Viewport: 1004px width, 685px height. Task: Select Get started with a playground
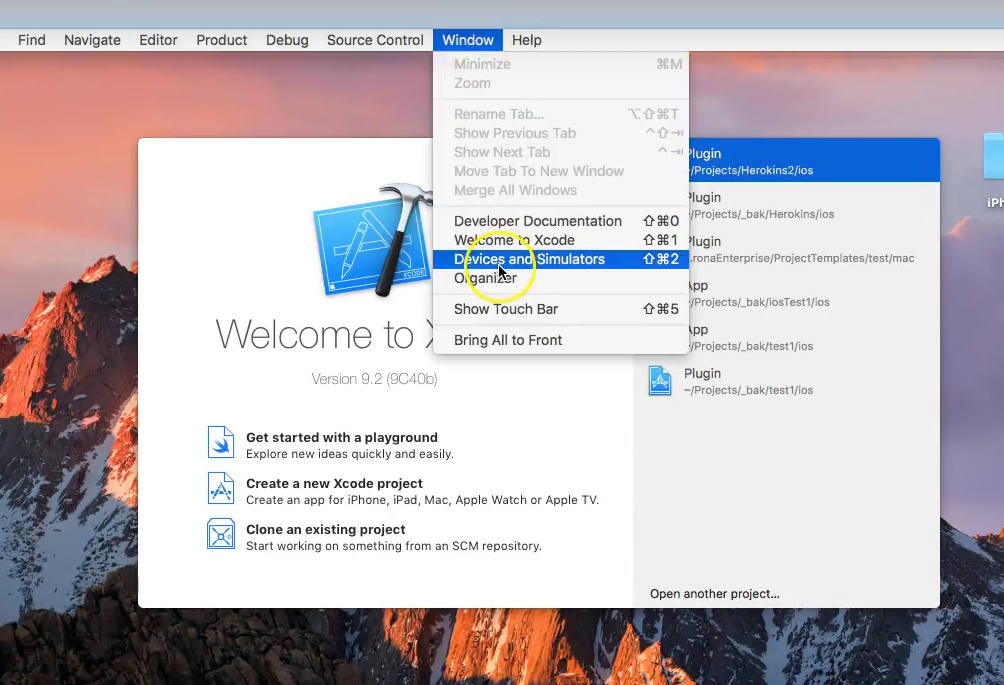click(x=341, y=438)
